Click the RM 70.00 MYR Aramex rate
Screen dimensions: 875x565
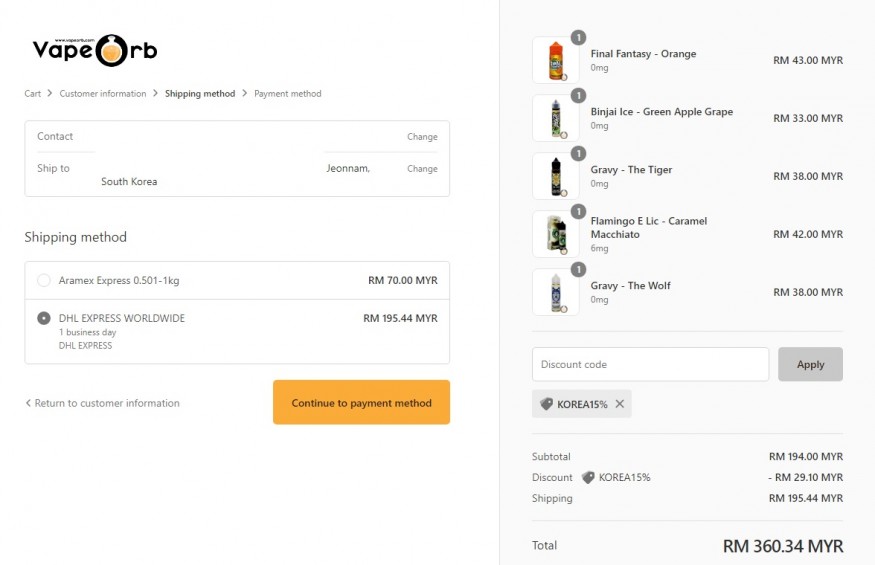tap(402, 280)
